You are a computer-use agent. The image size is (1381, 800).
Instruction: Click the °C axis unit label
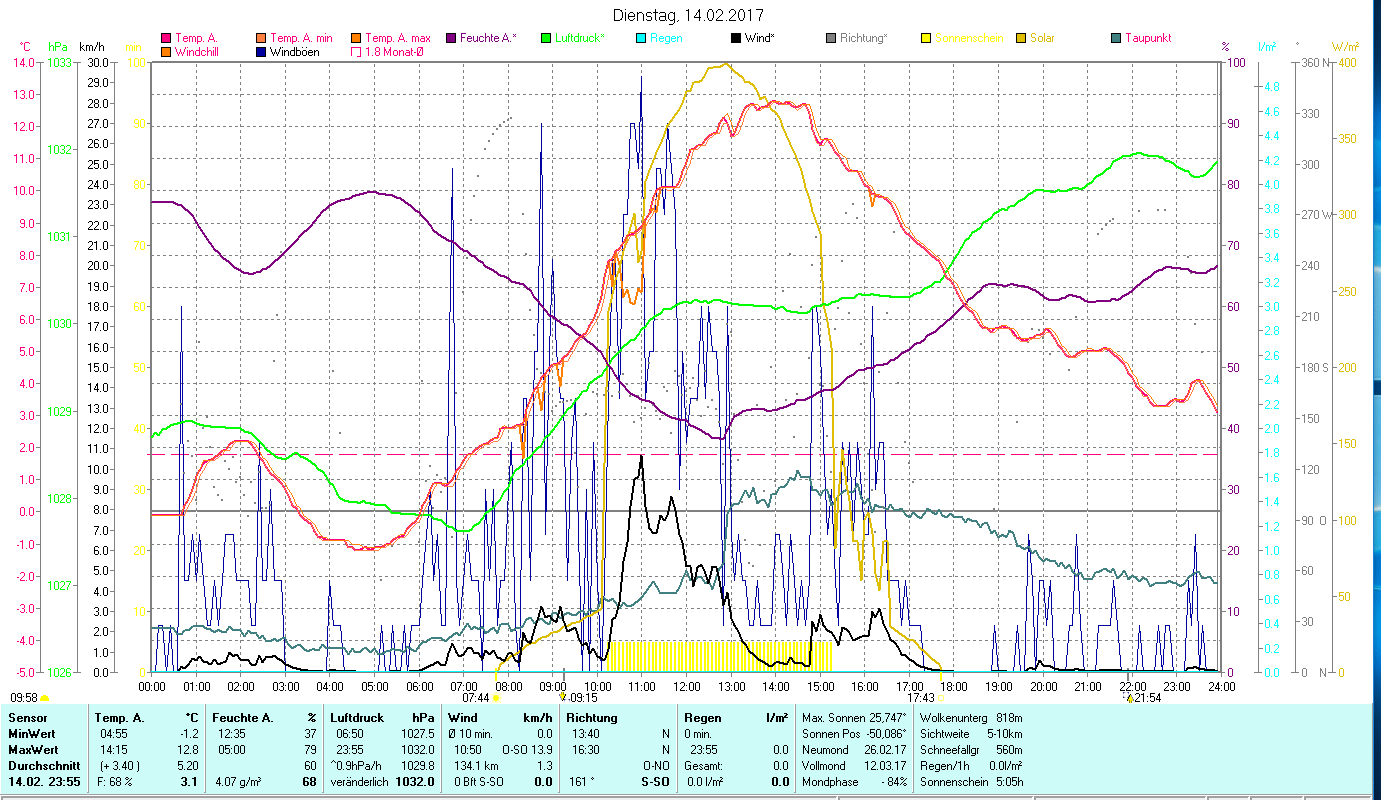pos(26,47)
